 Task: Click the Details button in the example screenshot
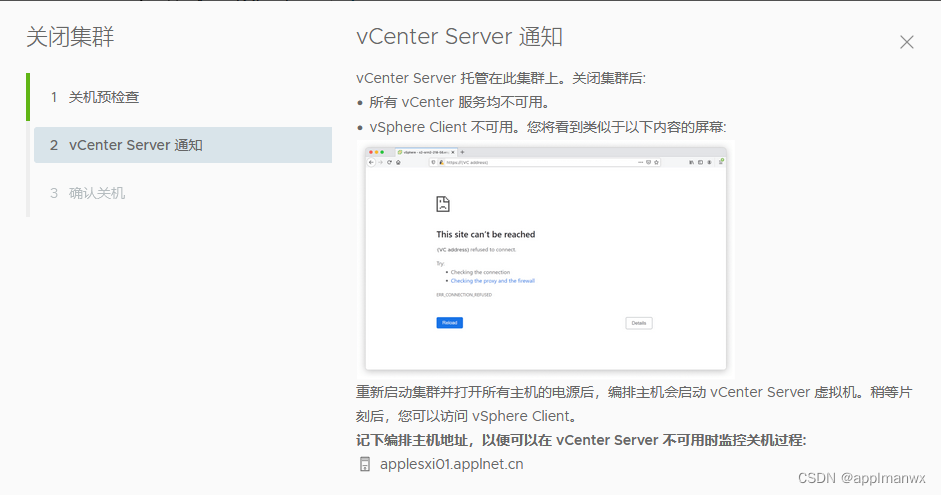point(639,323)
